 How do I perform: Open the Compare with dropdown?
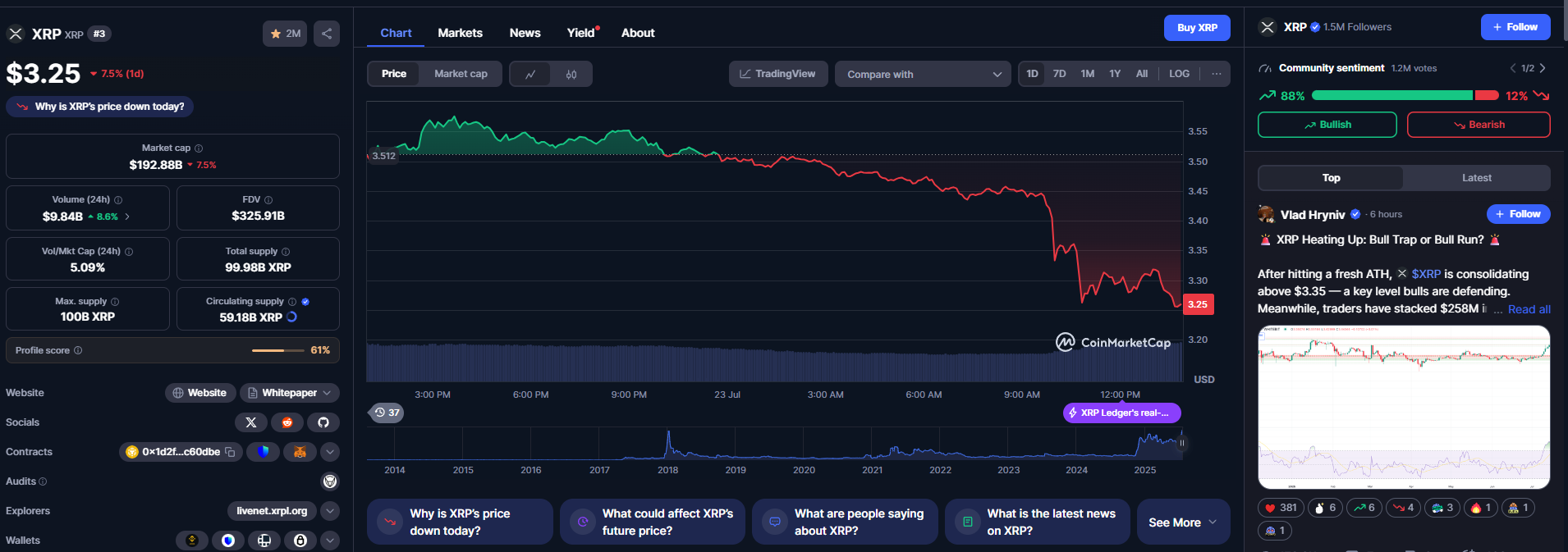pyautogui.click(x=923, y=74)
